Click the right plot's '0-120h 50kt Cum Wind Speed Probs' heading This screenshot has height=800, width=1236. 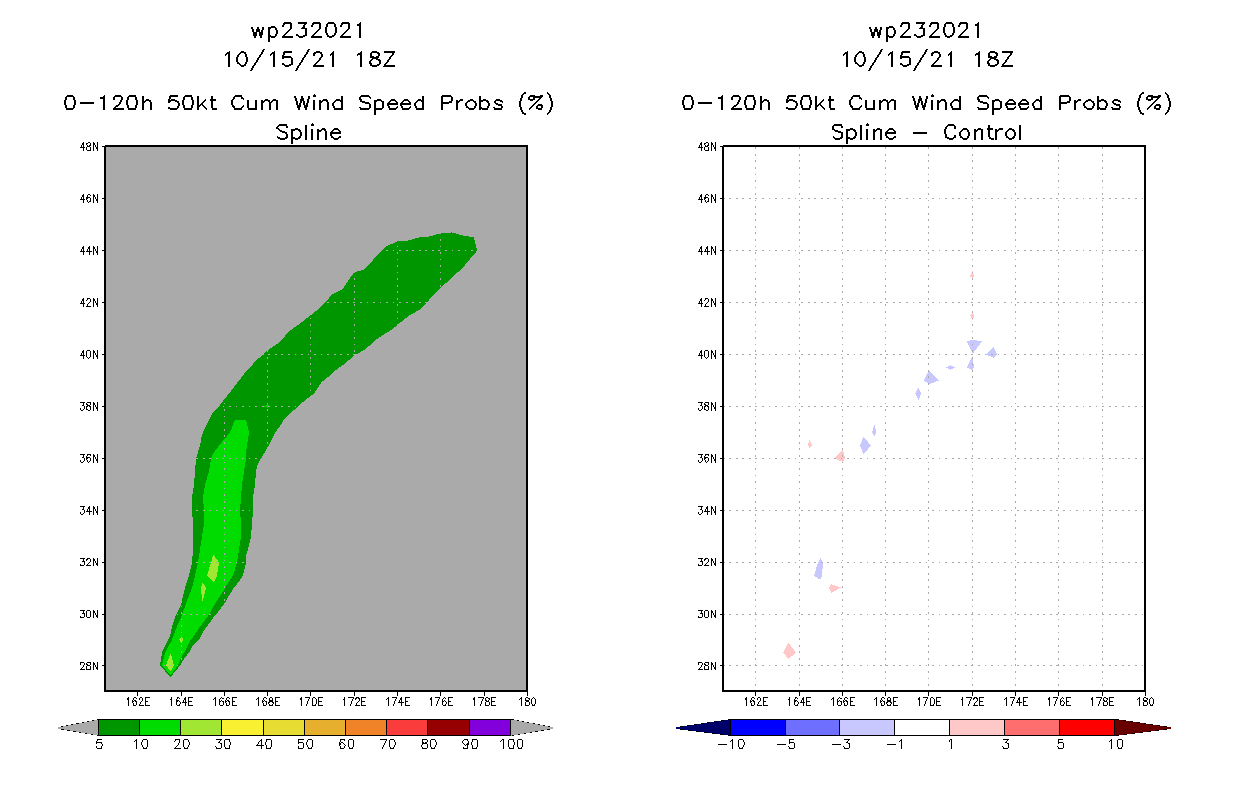coord(904,104)
